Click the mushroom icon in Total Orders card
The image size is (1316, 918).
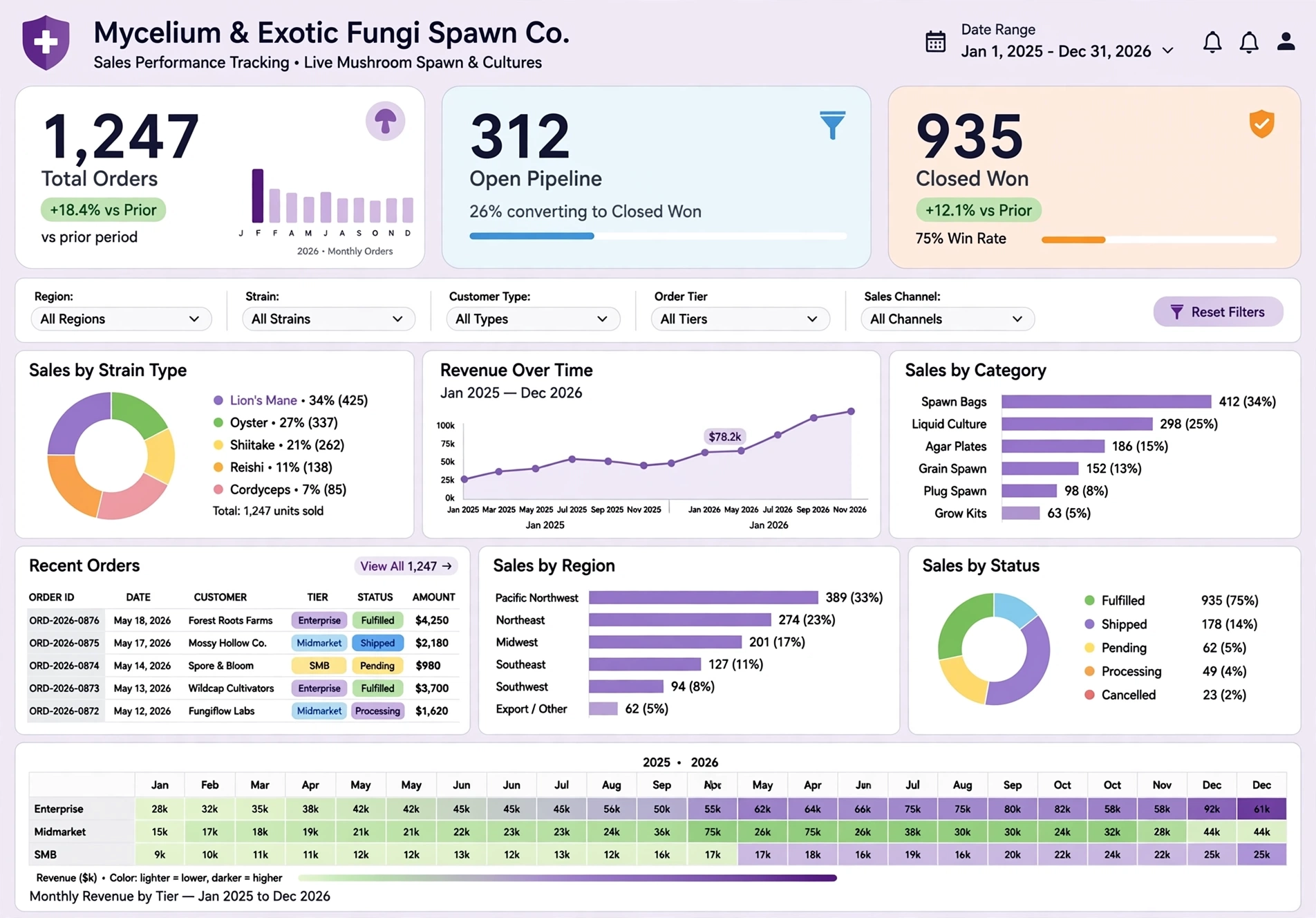coord(385,122)
